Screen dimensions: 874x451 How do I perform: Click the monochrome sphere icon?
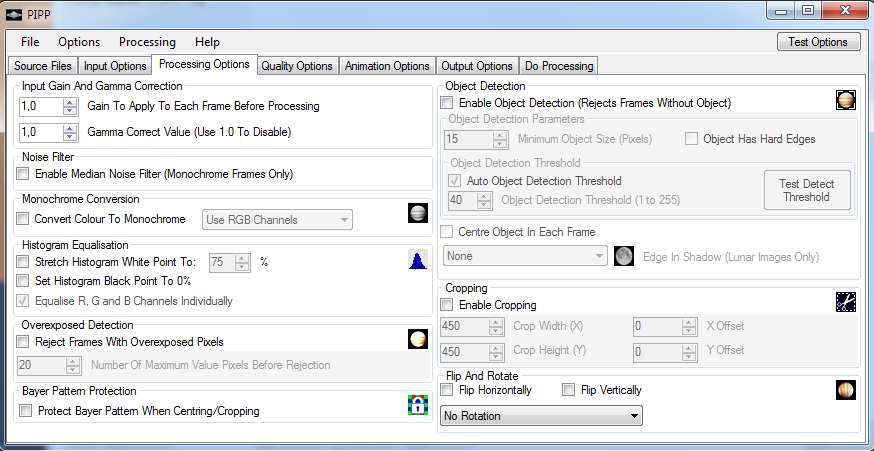pyautogui.click(x=419, y=214)
